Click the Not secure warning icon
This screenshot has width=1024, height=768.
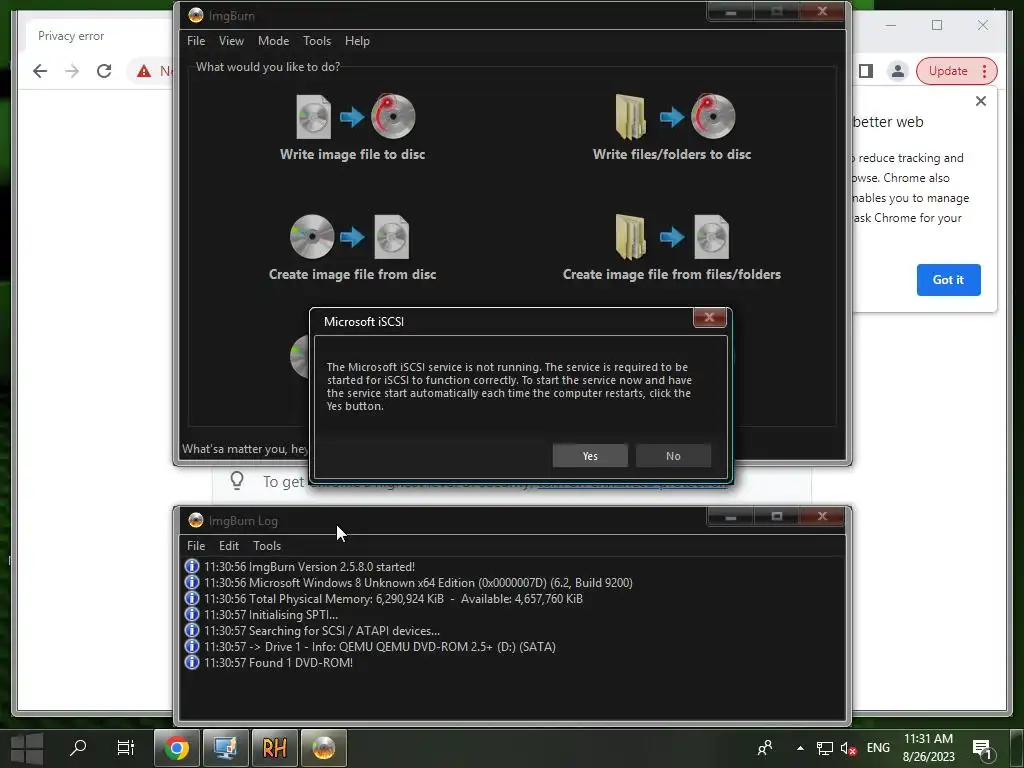pos(144,71)
